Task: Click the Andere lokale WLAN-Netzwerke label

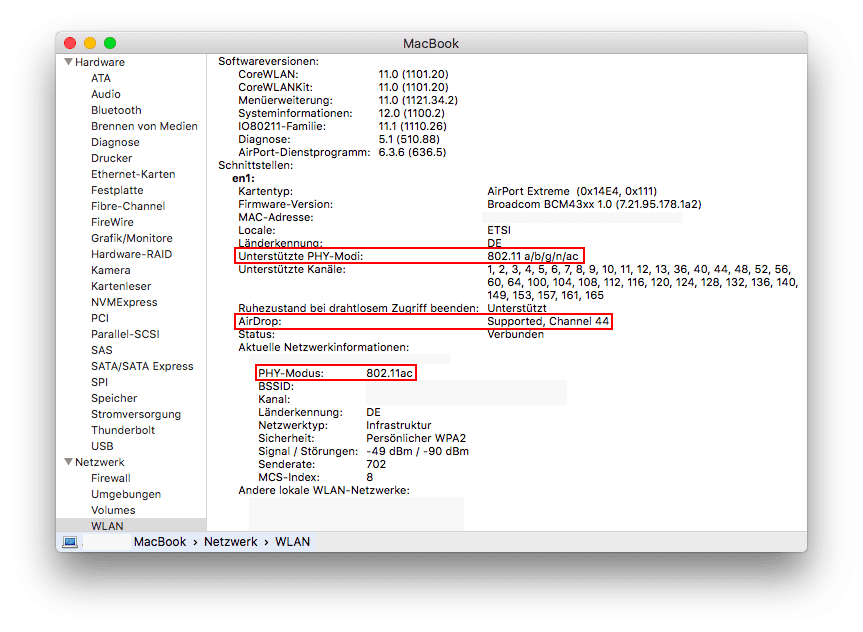Action: (x=324, y=490)
